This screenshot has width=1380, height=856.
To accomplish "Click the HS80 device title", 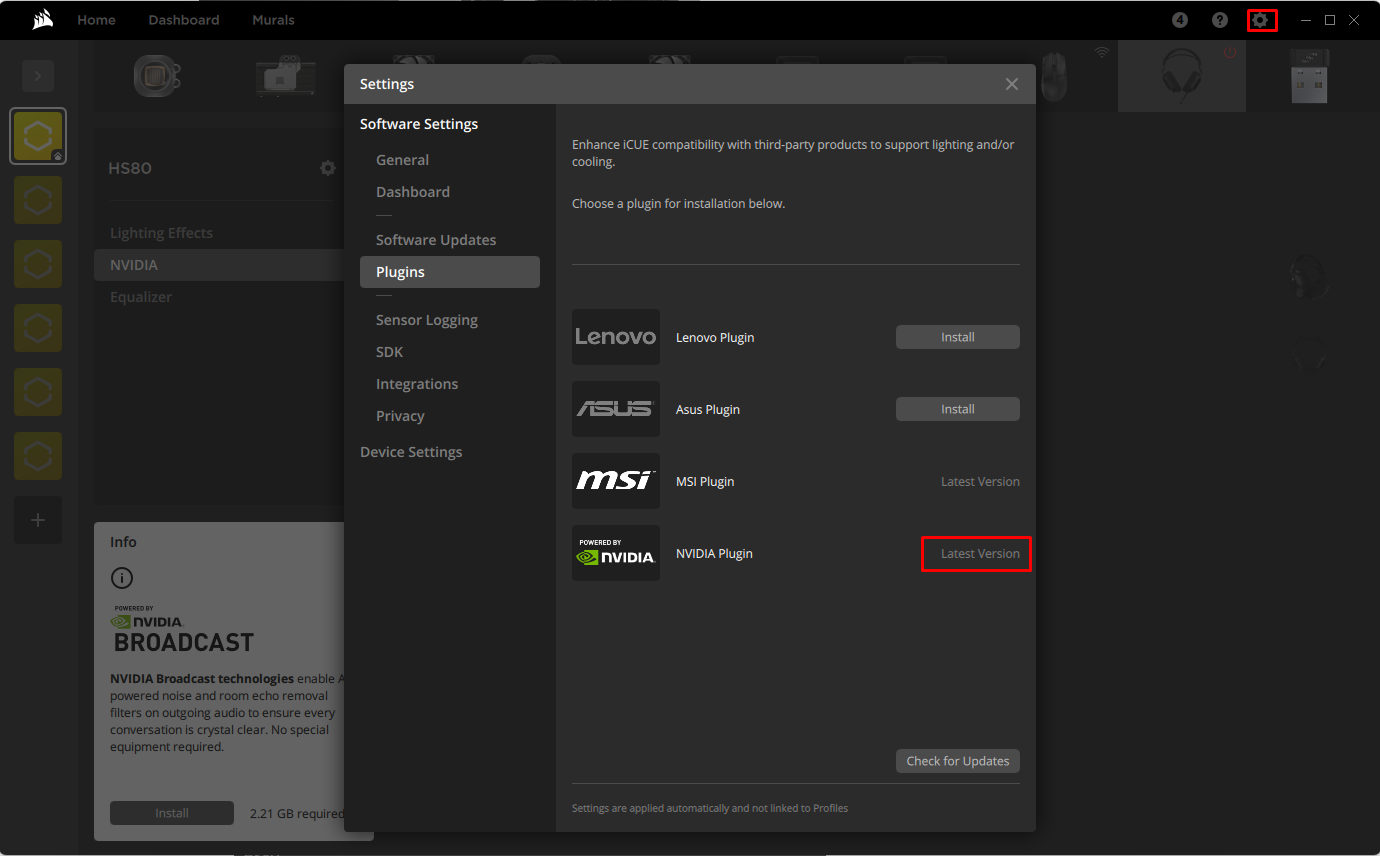I will (x=130, y=168).
